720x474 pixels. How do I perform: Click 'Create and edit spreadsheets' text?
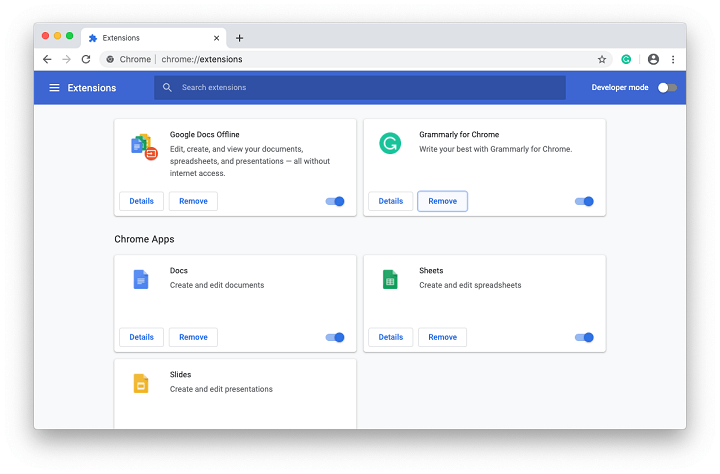[470, 285]
